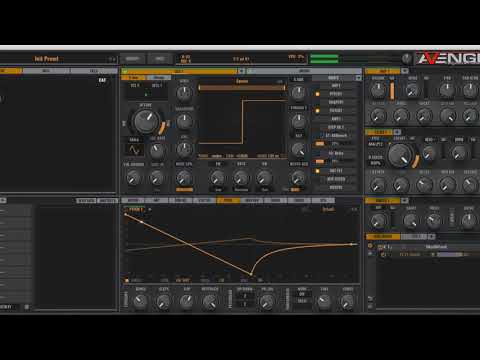Select last gray tab in bottom editor tab row
Image resolution: width=480 pixels, height=360 pixels.
coord(323,200)
